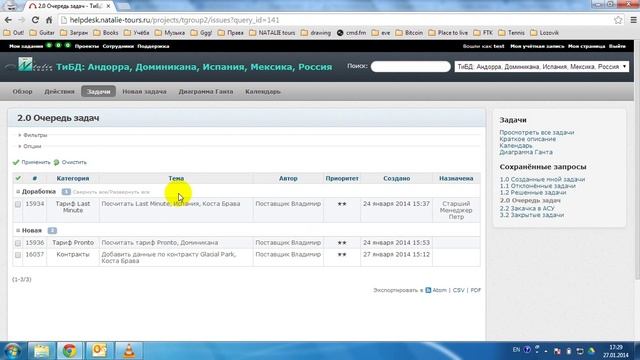Export the list as PDF

point(476,290)
